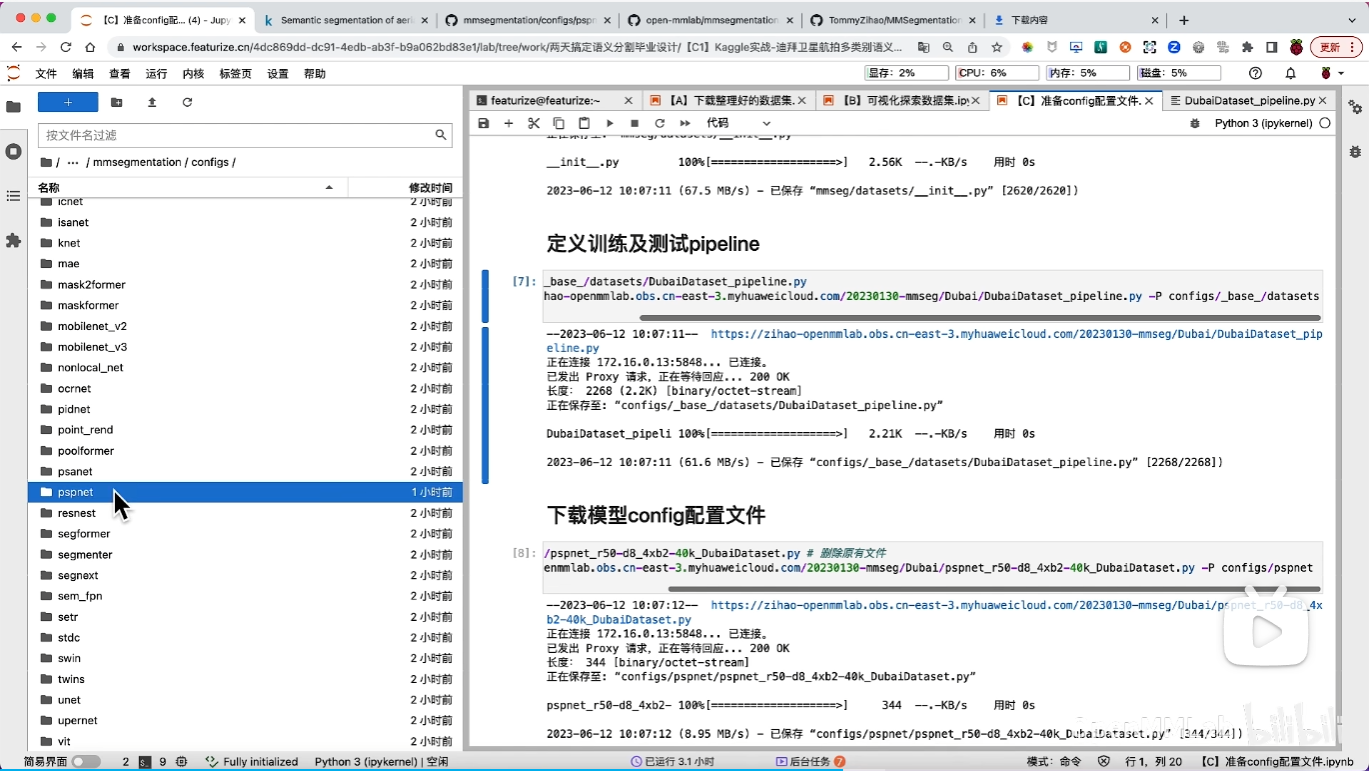Restart the kernel via the toolbar icon
Screen dimensions: 1369x771
[659, 123]
